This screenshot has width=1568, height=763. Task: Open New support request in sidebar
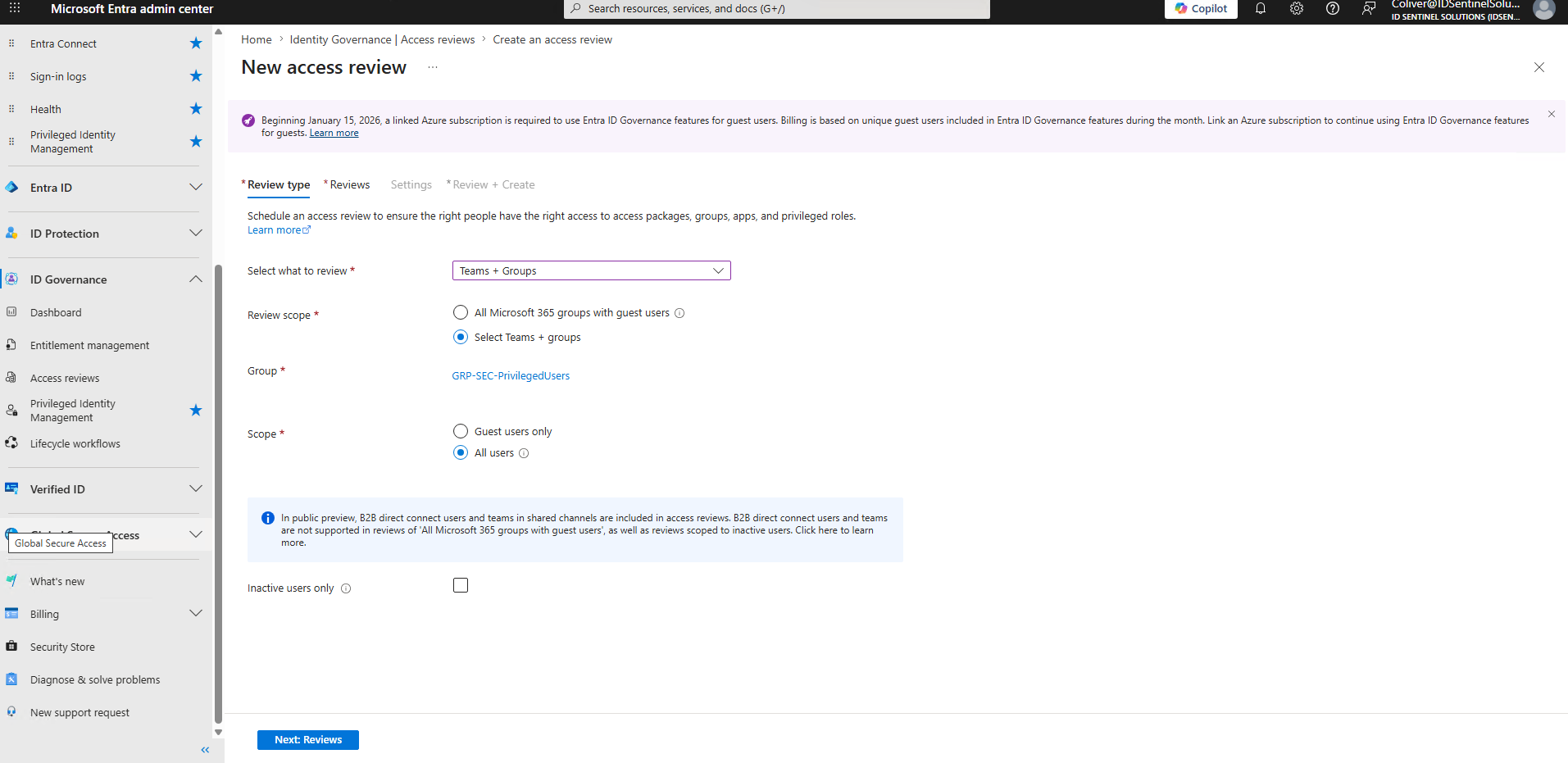coord(80,713)
